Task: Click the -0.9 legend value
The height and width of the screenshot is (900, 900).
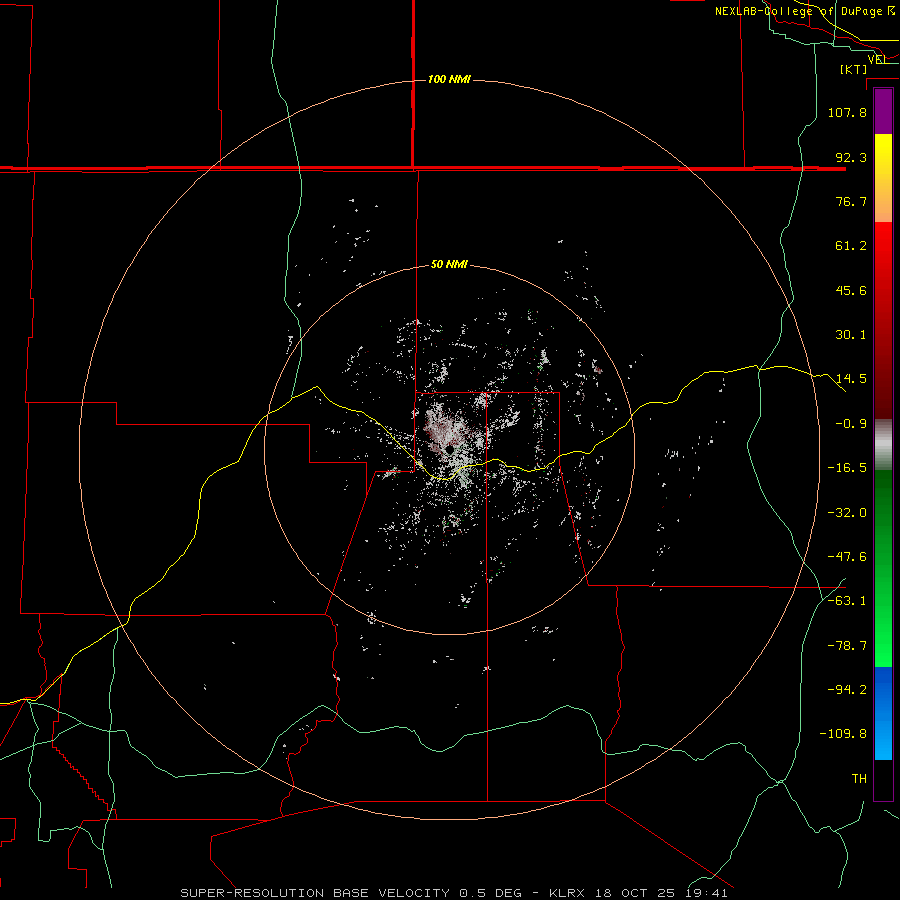Action: pos(851,424)
